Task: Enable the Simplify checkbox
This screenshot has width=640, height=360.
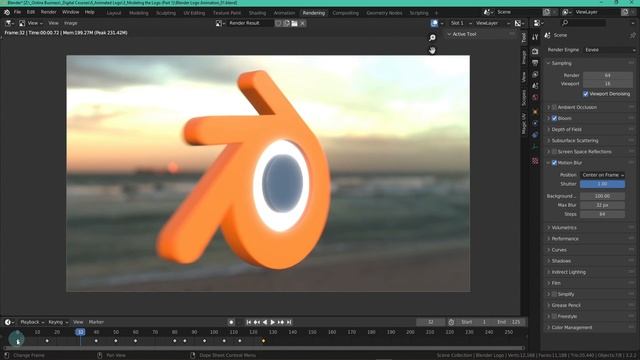Action: click(x=554, y=294)
